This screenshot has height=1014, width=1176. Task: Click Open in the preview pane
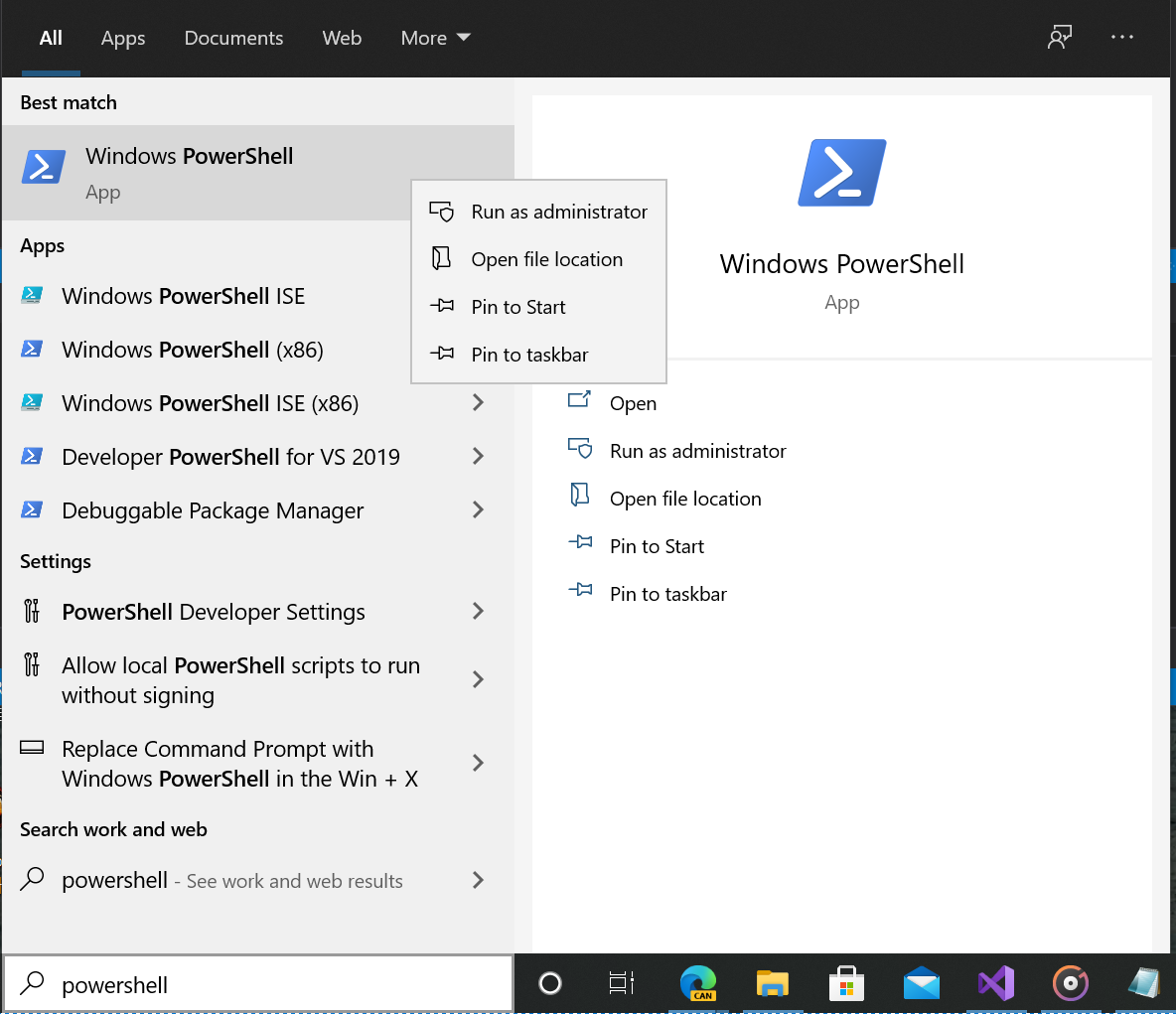point(633,403)
